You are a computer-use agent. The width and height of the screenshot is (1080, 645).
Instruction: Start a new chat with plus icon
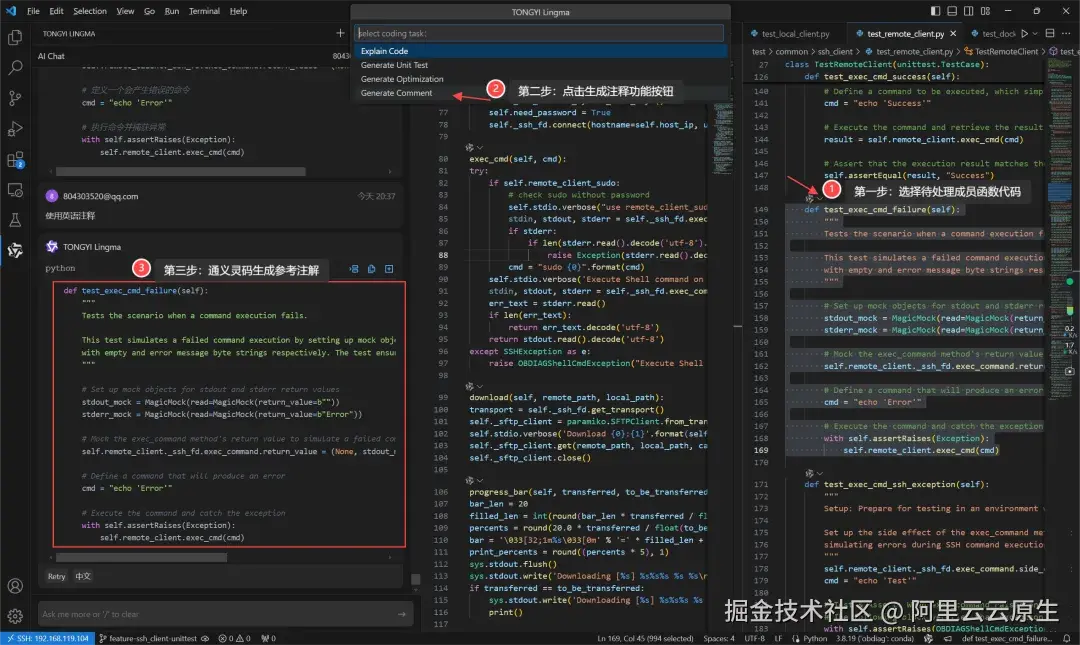tap(340, 33)
